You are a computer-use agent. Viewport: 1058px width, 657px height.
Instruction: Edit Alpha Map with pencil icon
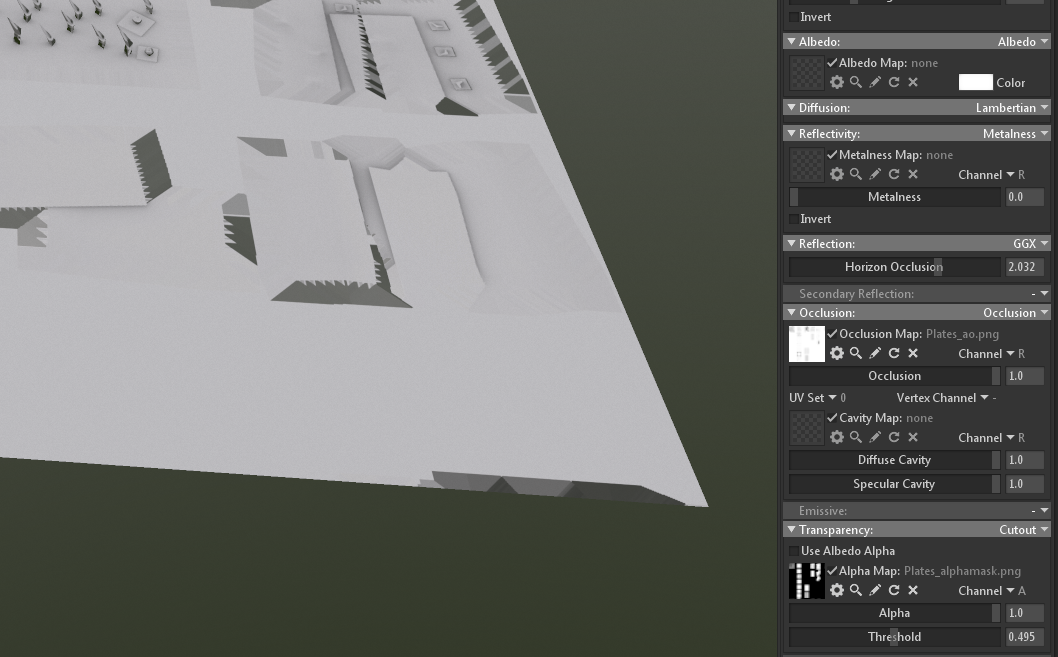(874, 590)
